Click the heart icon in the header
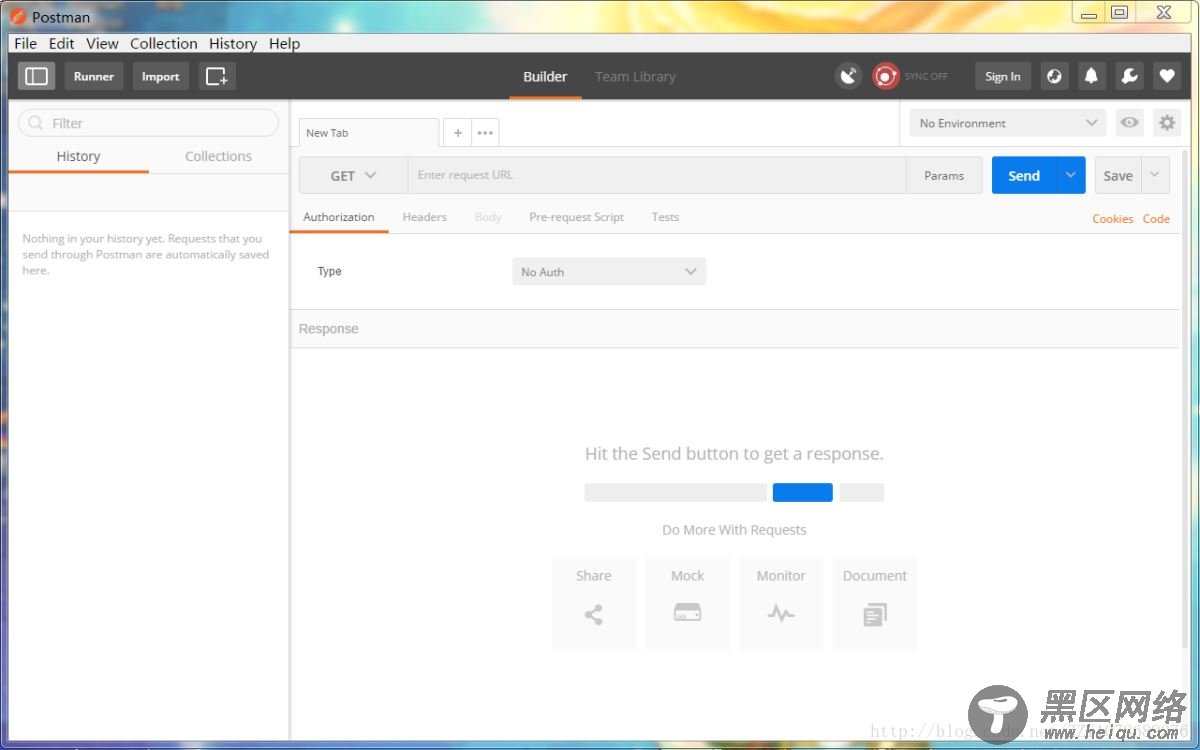Screen dimensions: 1200x750 click(x=1167, y=76)
